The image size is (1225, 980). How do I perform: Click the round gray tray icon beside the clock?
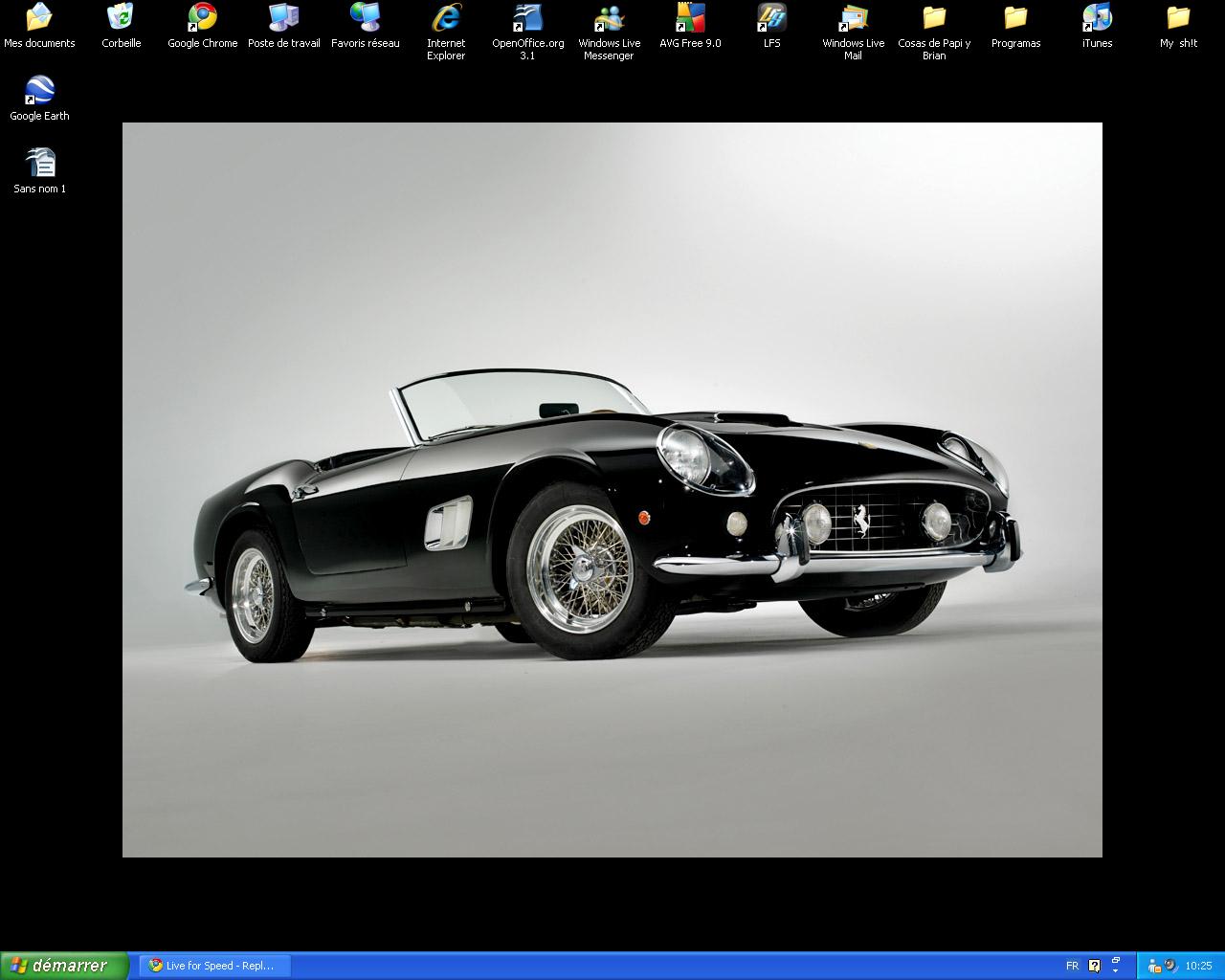pyautogui.click(x=1170, y=966)
